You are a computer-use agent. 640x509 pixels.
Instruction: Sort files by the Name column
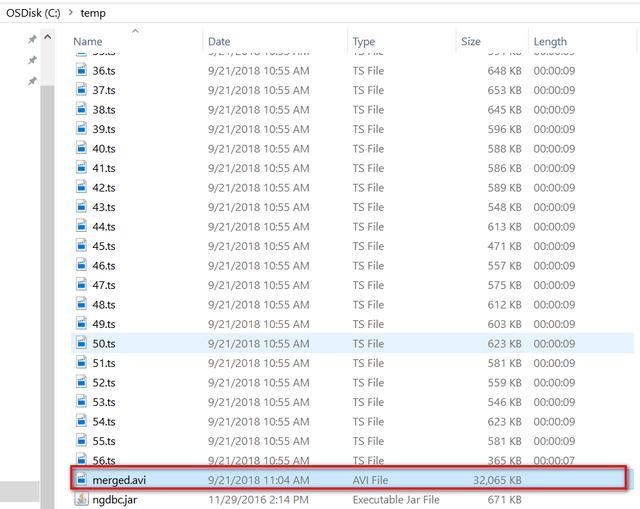(x=88, y=41)
